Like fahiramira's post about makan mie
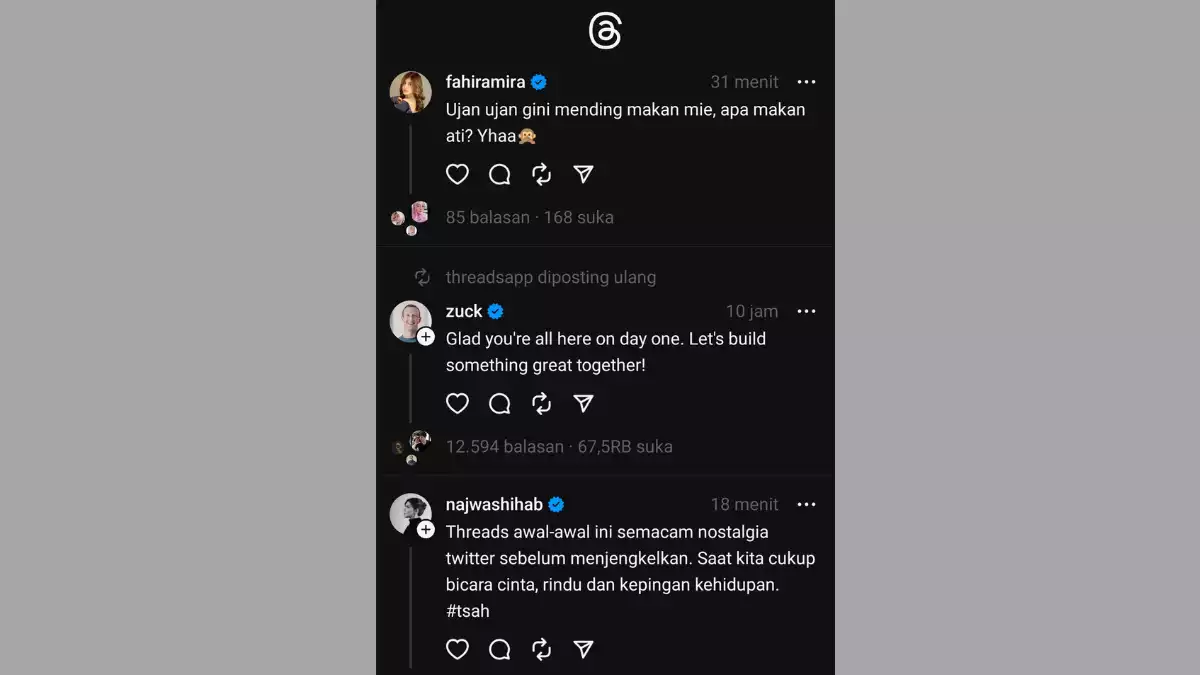The image size is (1200, 675). pyautogui.click(x=457, y=174)
